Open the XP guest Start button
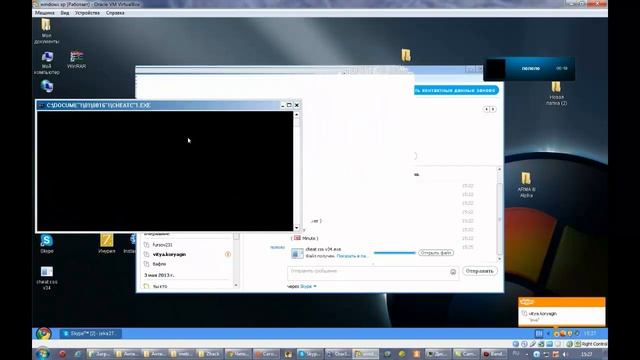640x360 pixels. pos(44,333)
